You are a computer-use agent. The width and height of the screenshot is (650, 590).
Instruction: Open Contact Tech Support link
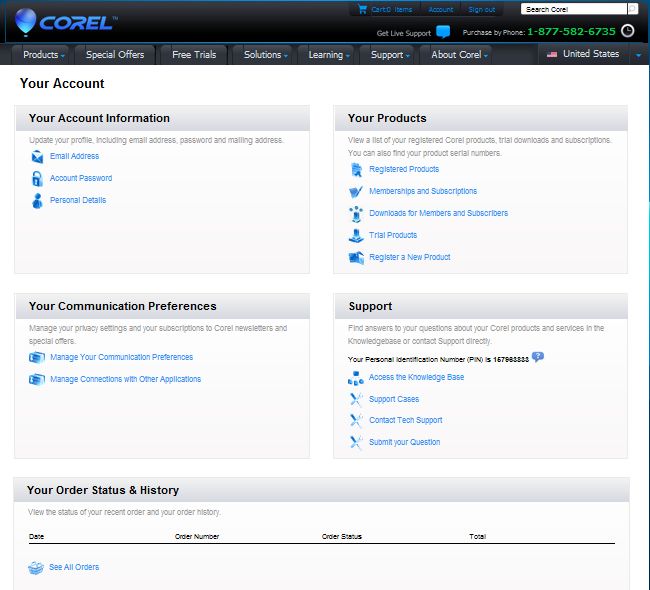pyautogui.click(x=405, y=420)
